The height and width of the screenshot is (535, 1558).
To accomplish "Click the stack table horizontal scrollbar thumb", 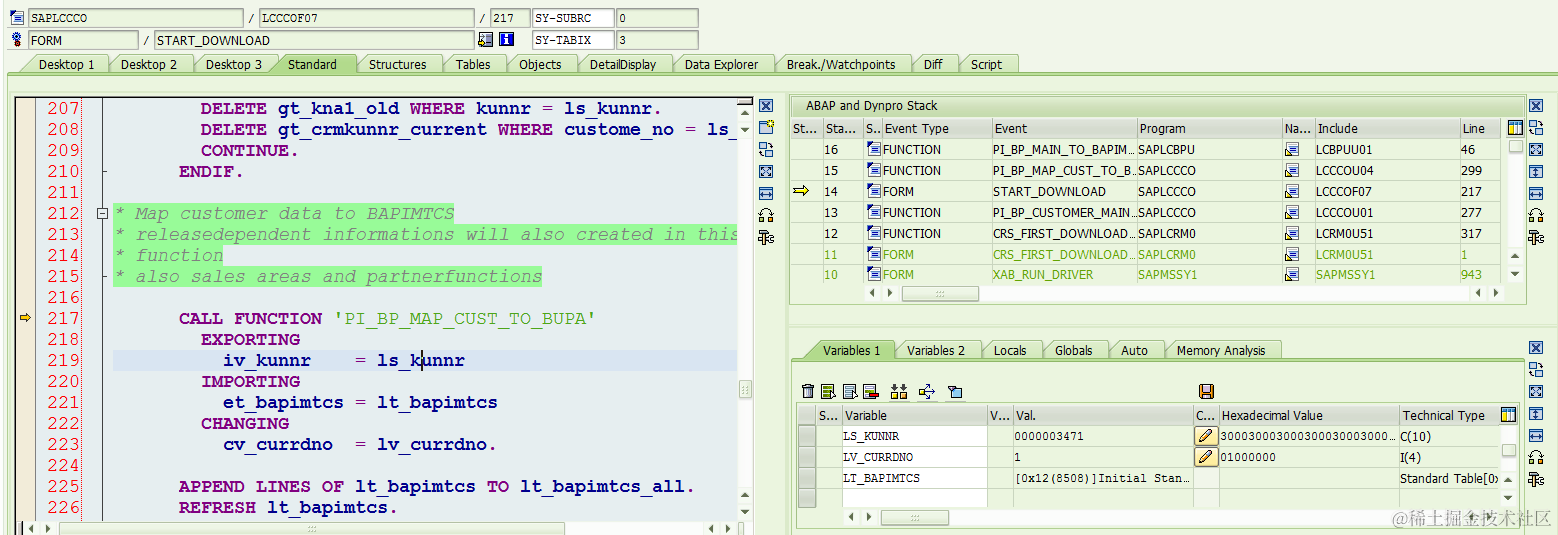I will click(x=940, y=294).
